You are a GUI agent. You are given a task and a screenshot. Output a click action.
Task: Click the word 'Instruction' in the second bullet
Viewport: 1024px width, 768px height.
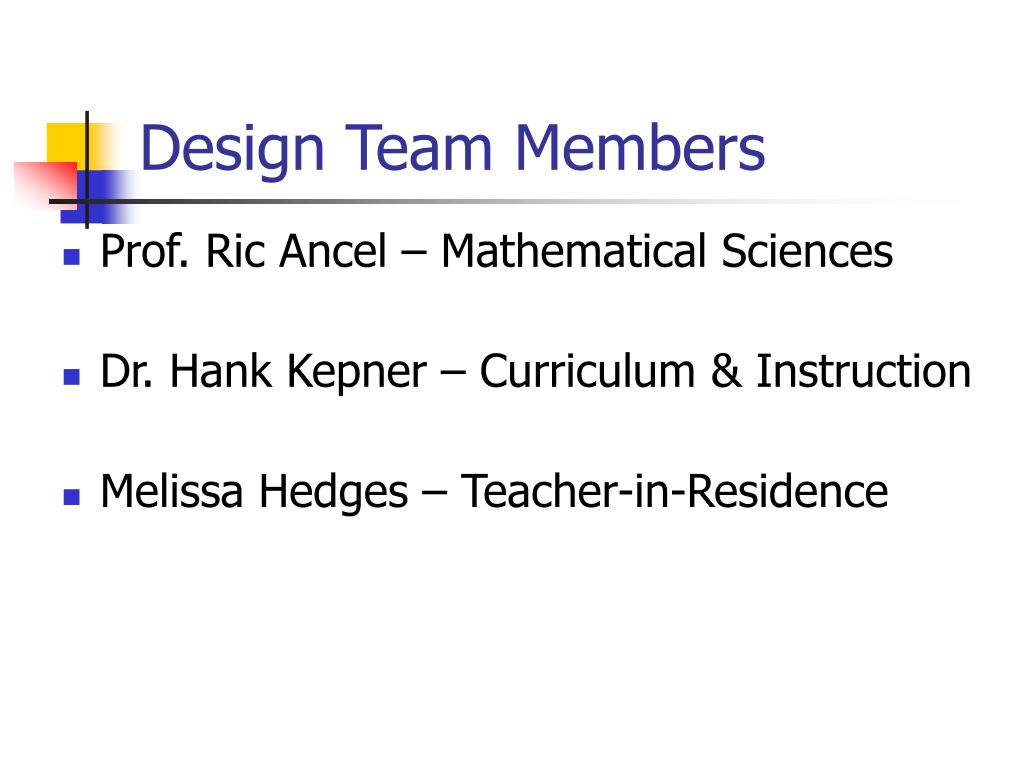tap(864, 371)
